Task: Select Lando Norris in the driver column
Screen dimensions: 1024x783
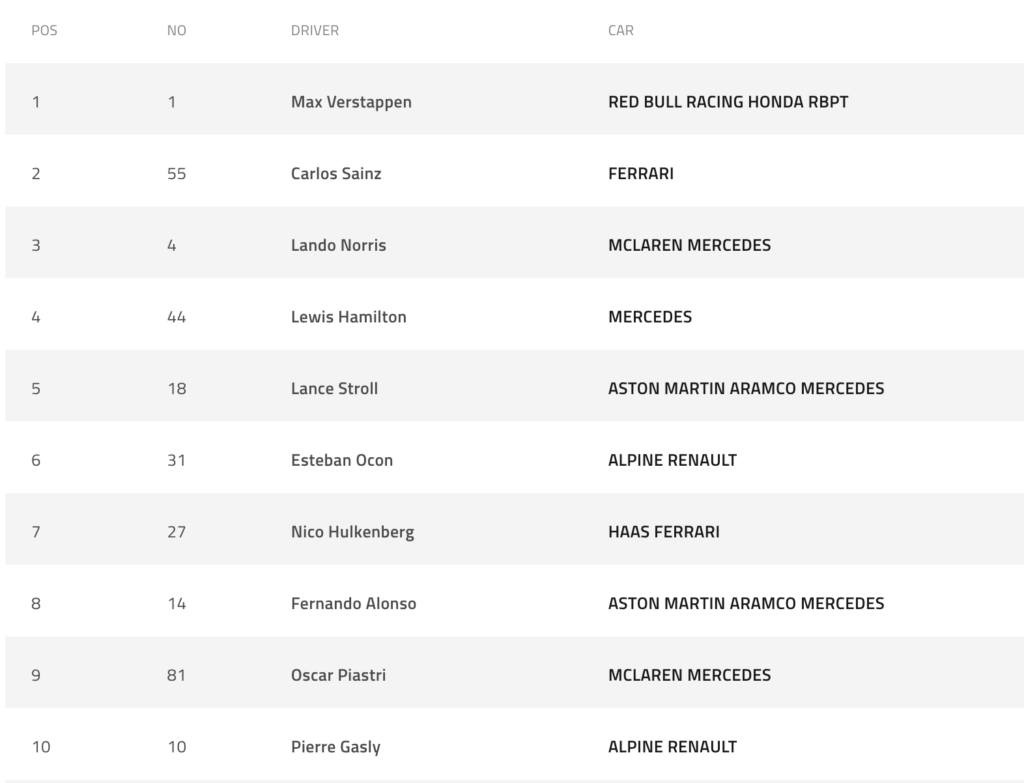Action: click(x=338, y=245)
